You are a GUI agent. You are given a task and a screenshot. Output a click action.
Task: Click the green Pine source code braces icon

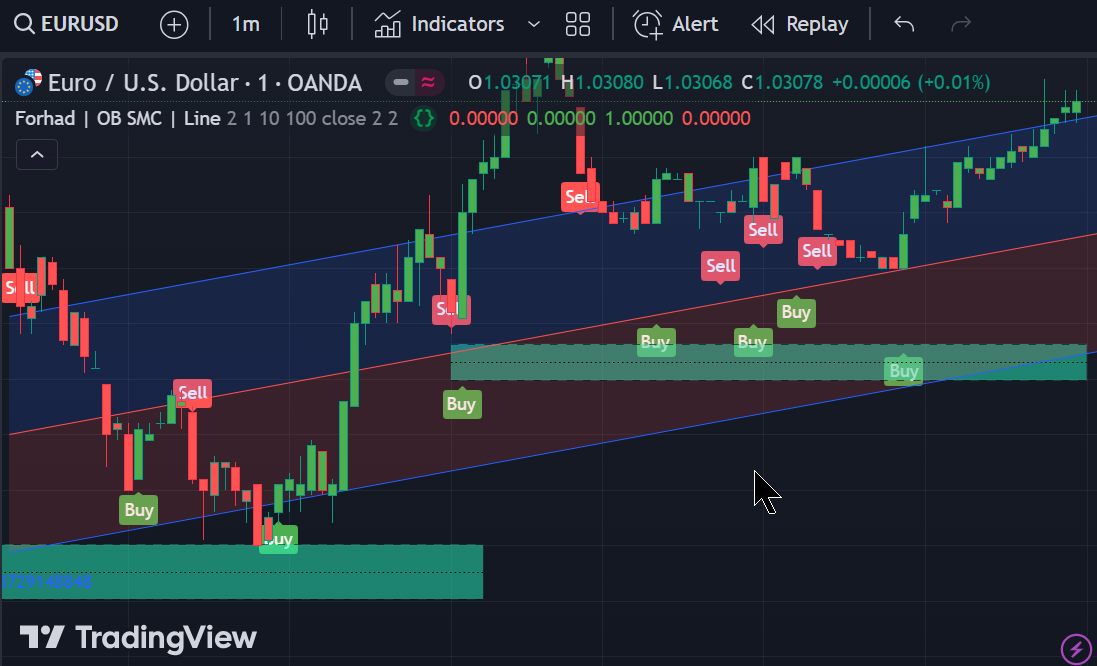click(x=424, y=119)
